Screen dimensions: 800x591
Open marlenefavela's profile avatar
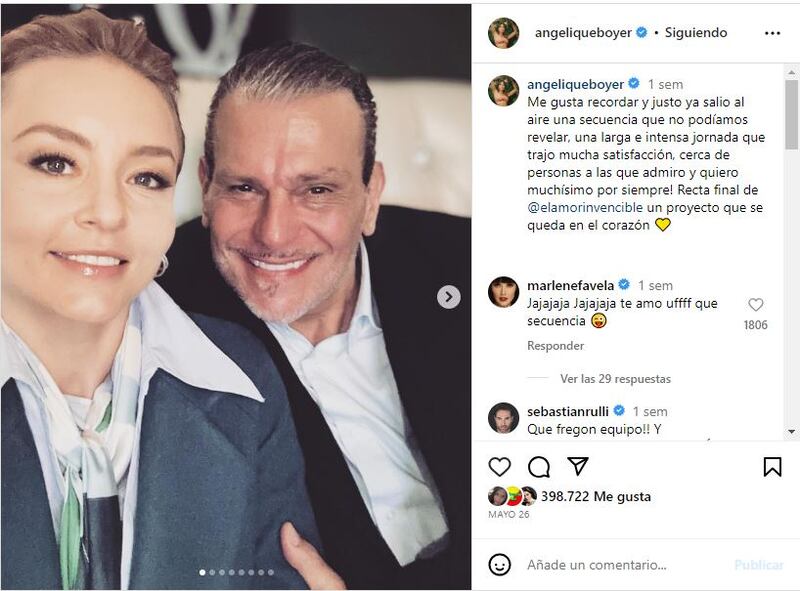point(503,292)
